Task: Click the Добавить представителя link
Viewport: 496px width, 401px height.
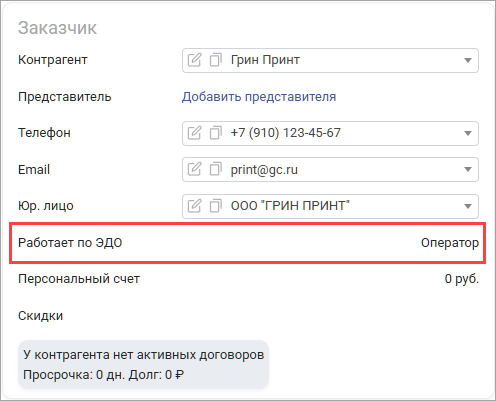Action: [259, 97]
